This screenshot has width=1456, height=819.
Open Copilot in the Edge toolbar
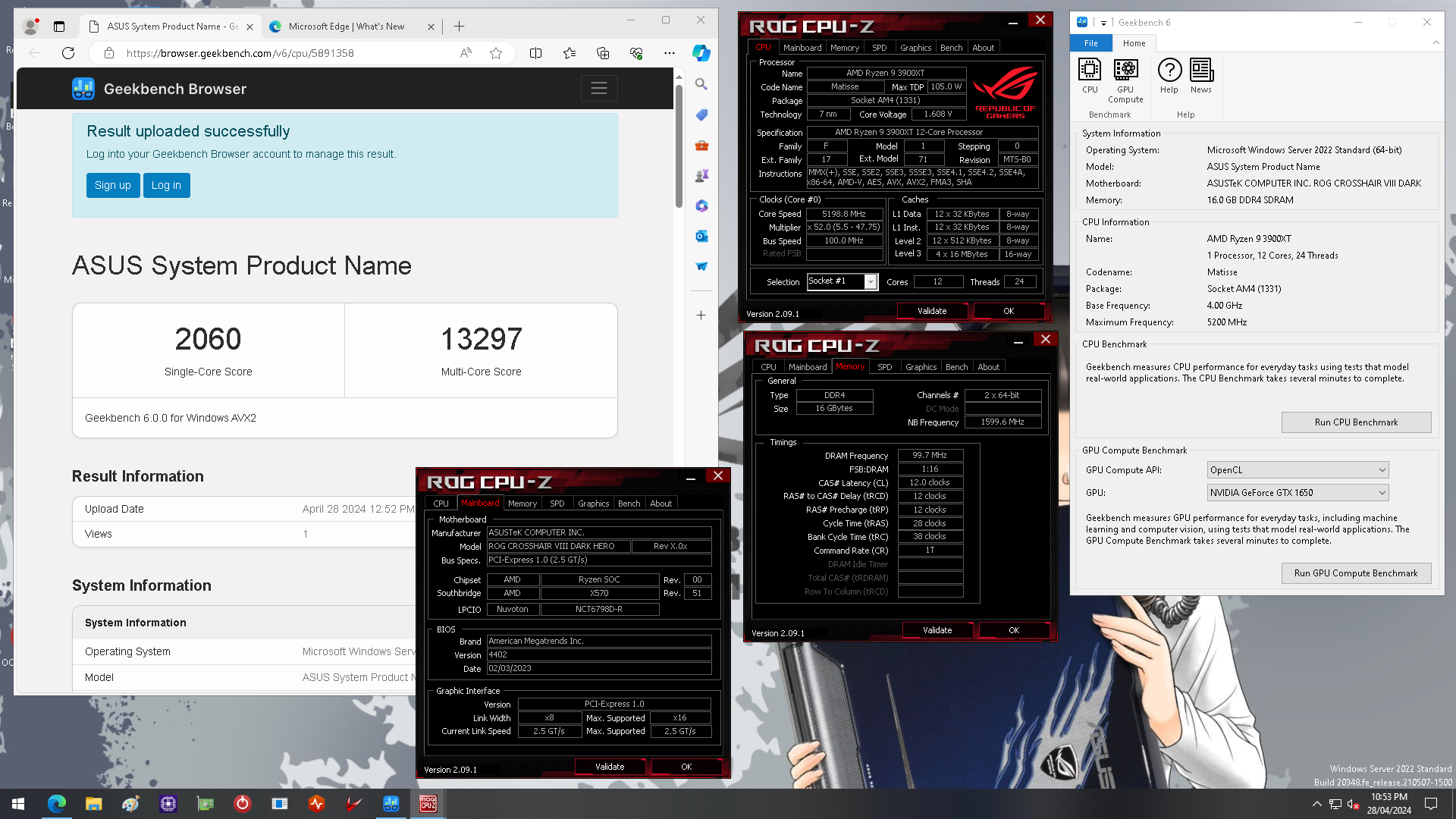pyautogui.click(x=701, y=53)
